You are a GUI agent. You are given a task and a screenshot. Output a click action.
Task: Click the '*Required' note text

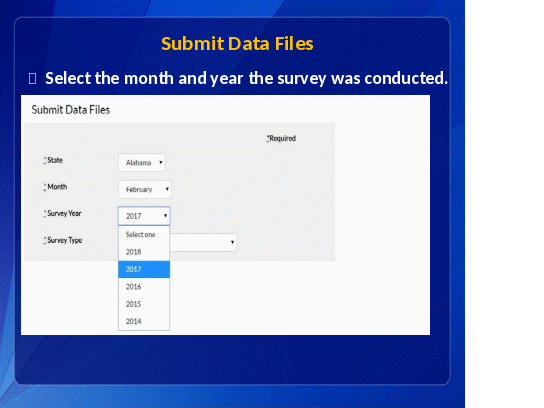pos(281,138)
